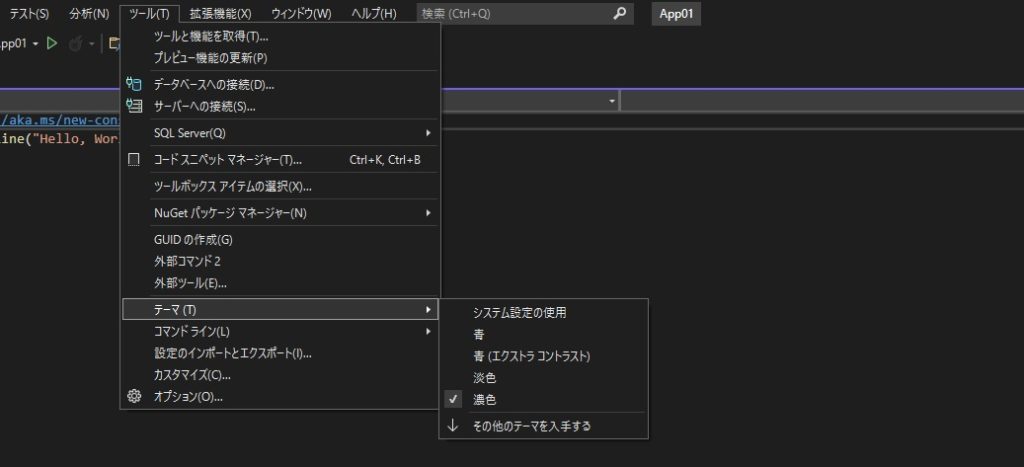This screenshot has width=1024, height=467.
Task: Click the server connection icon in menu
Action: pyautogui.click(x=135, y=106)
